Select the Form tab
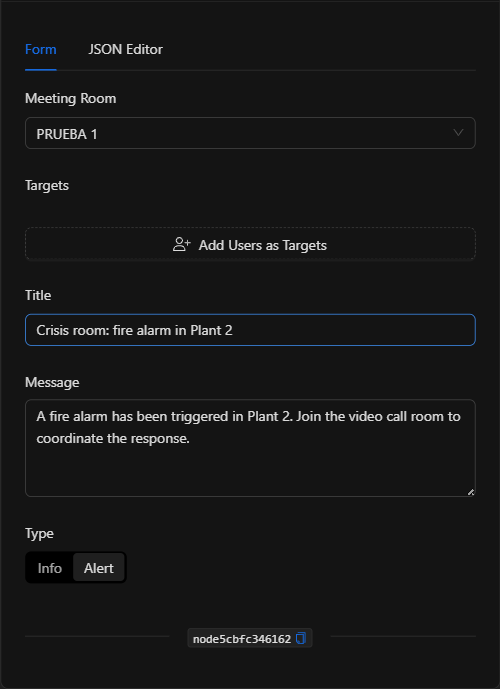 click(41, 49)
